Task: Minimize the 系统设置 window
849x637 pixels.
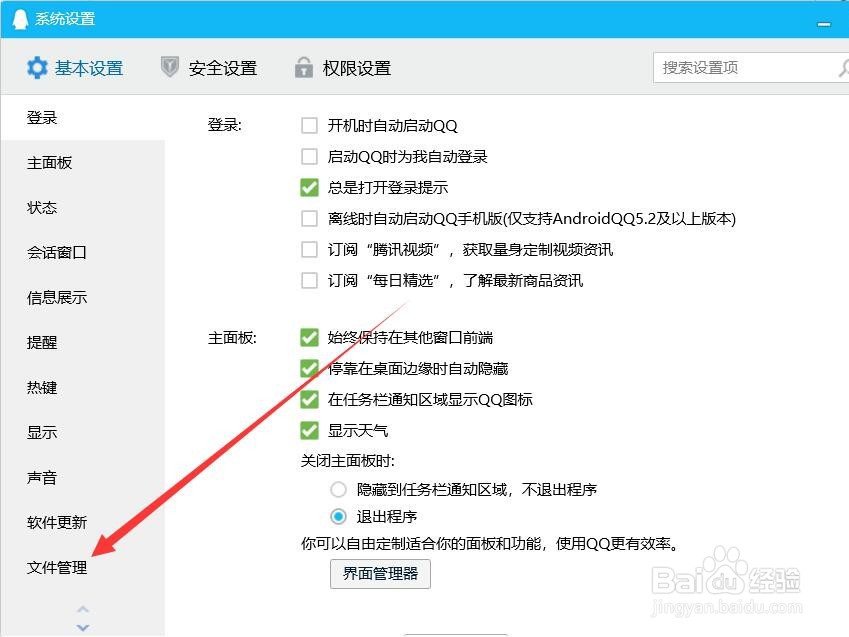Action: pos(824,24)
